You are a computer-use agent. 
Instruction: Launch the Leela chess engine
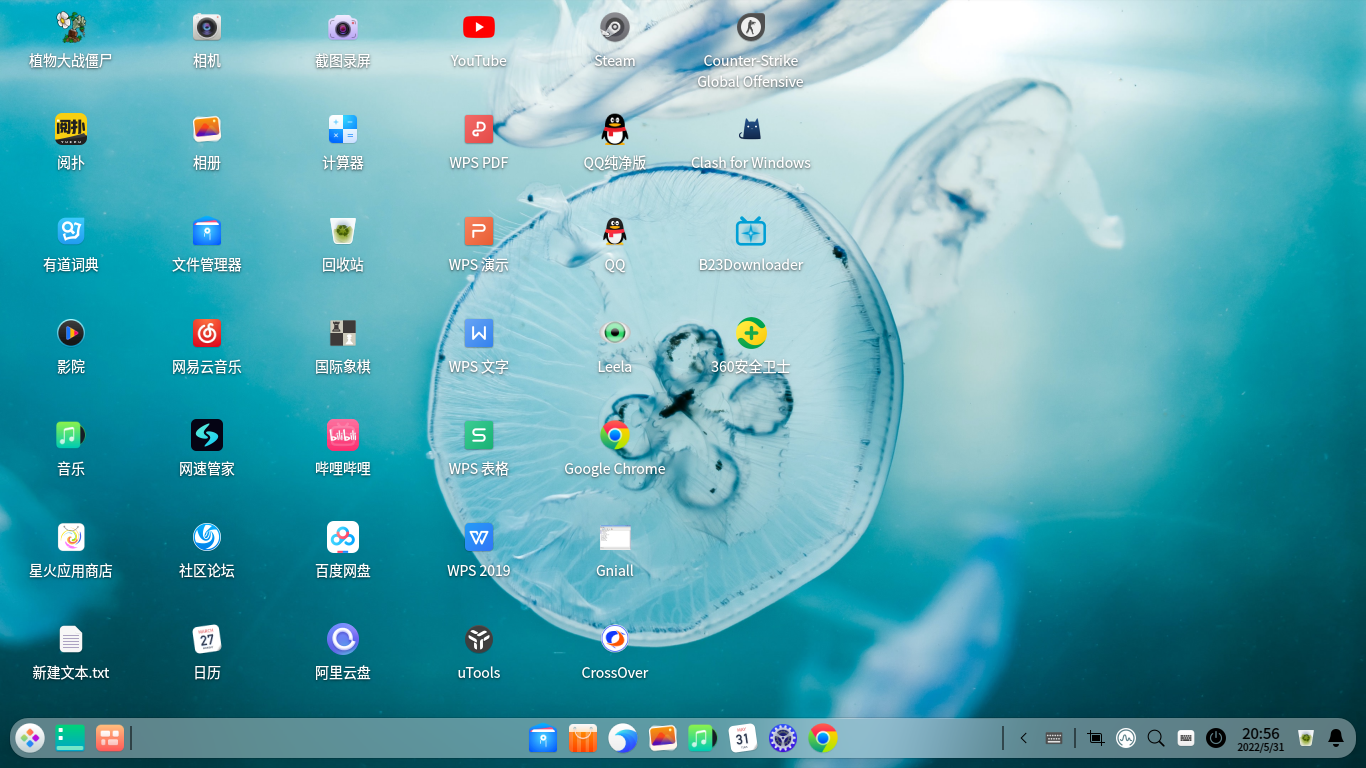pyautogui.click(x=614, y=333)
